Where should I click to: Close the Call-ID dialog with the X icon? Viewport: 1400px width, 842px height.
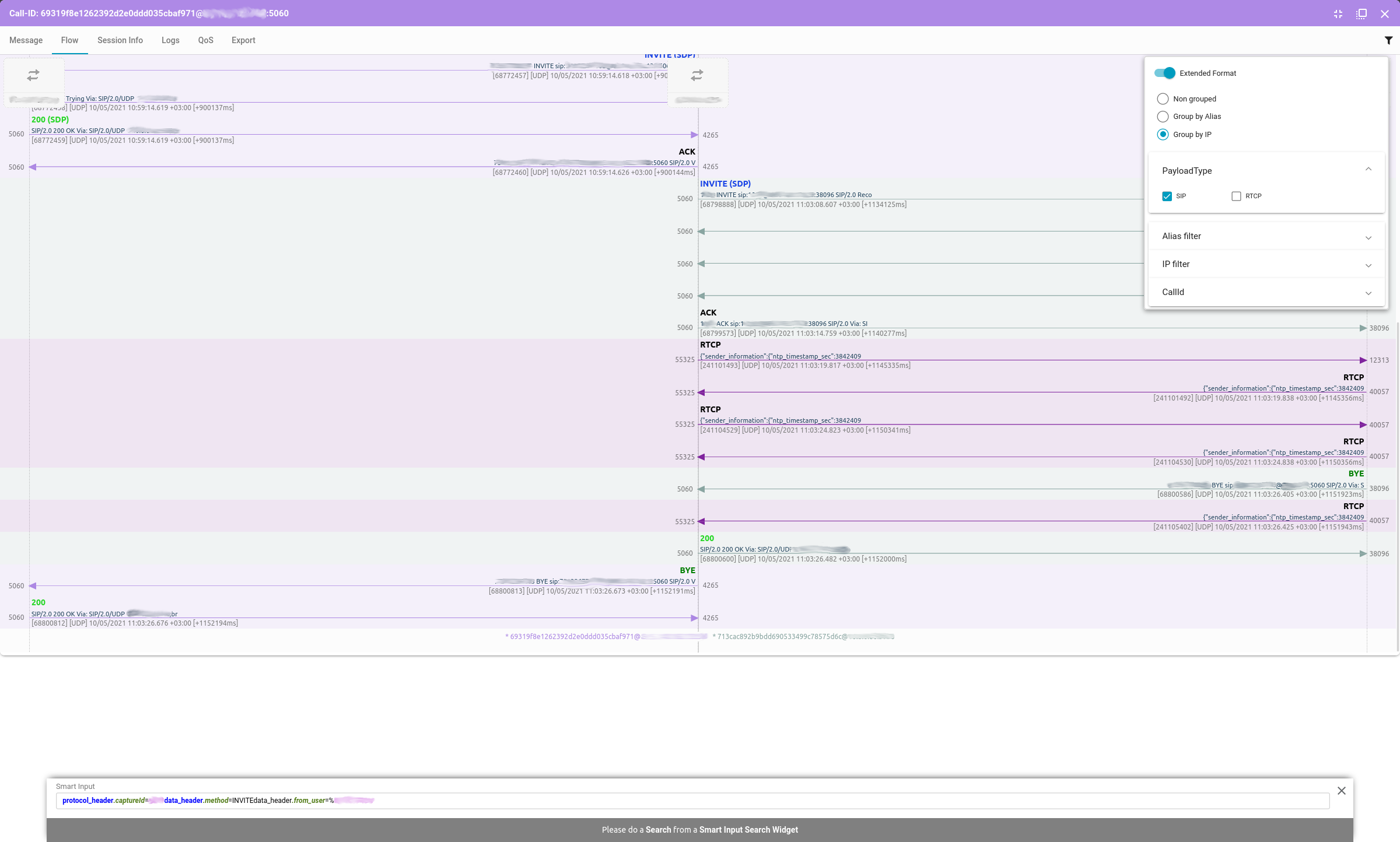(1384, 13)
